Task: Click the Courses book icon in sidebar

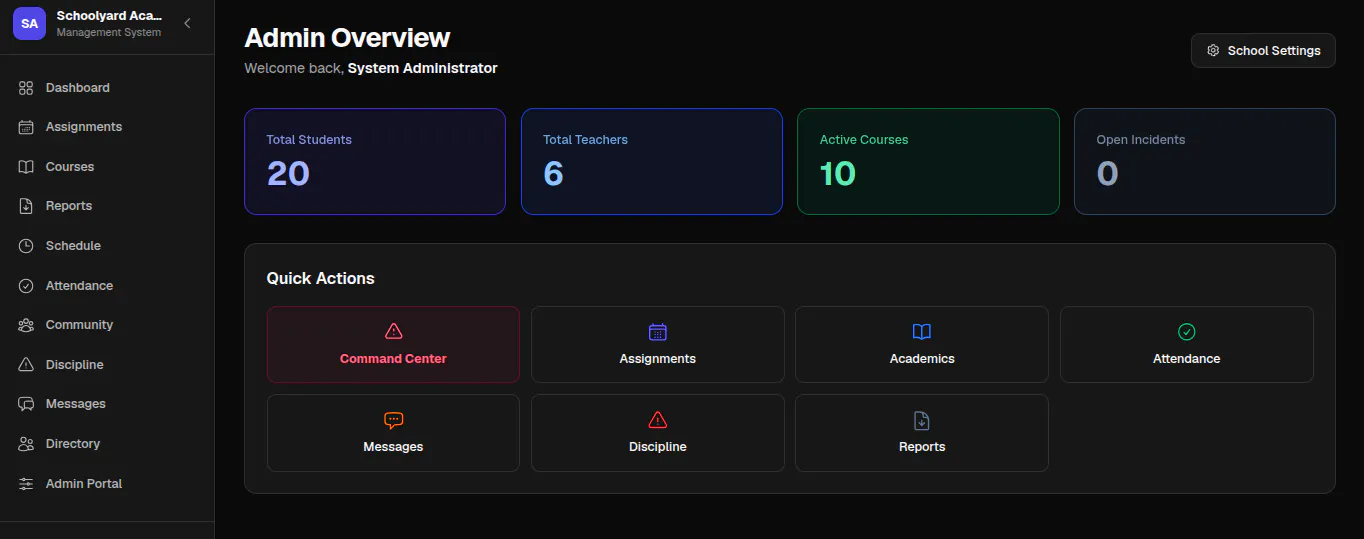Action: (26, 167)
